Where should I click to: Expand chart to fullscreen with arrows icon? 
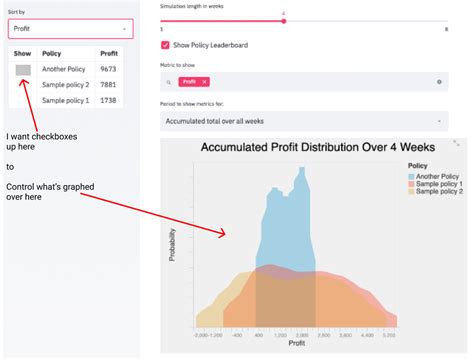[x=456, y=143]
